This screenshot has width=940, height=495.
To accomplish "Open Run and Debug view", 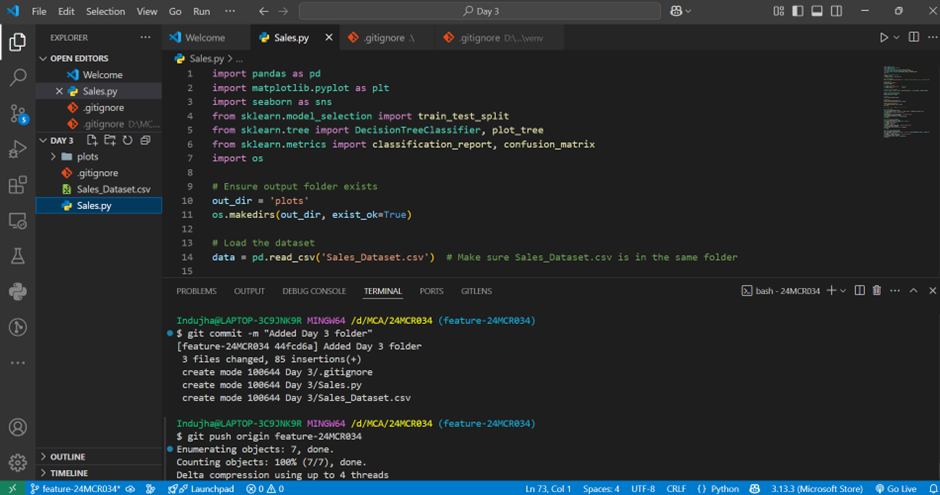I will (18, 149).
